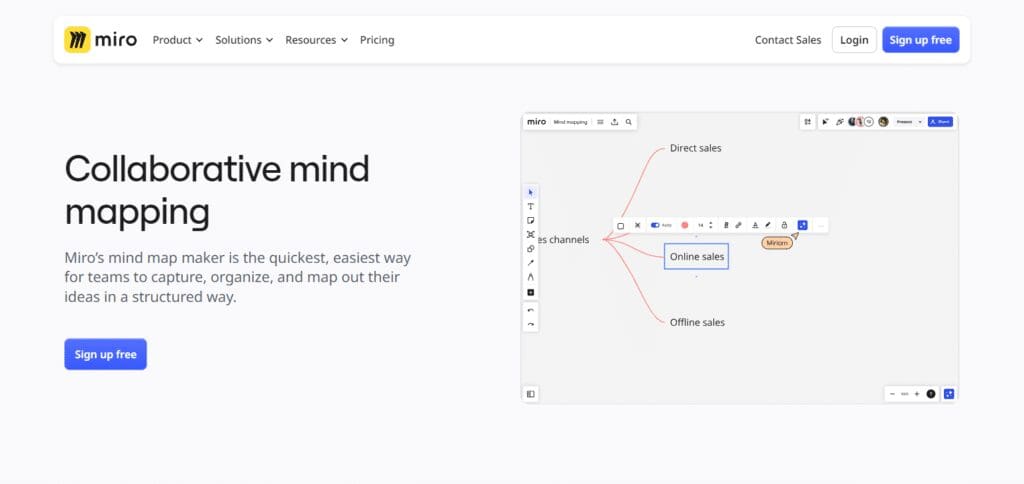Click the node shape square icon in context toolbar
Screen dimensions: 1024x484
[x=620, y=226]
